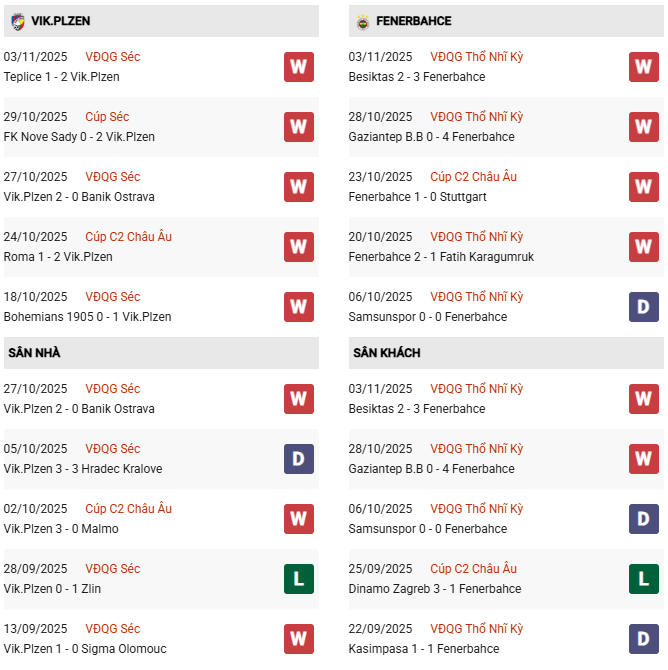
Task: Click the D badge for Hradec Kralove match
Action: click(x=298, y=459)
